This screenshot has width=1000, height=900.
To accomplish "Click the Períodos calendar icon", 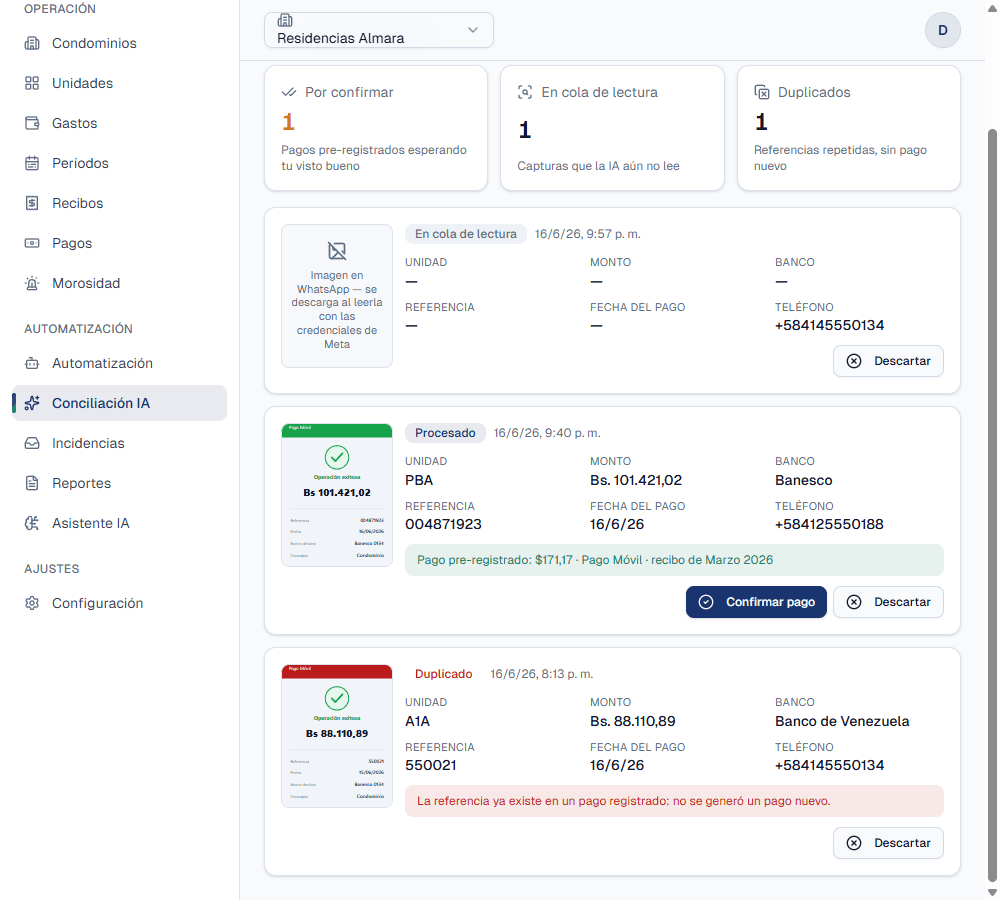I will click(x=32, y=163).
